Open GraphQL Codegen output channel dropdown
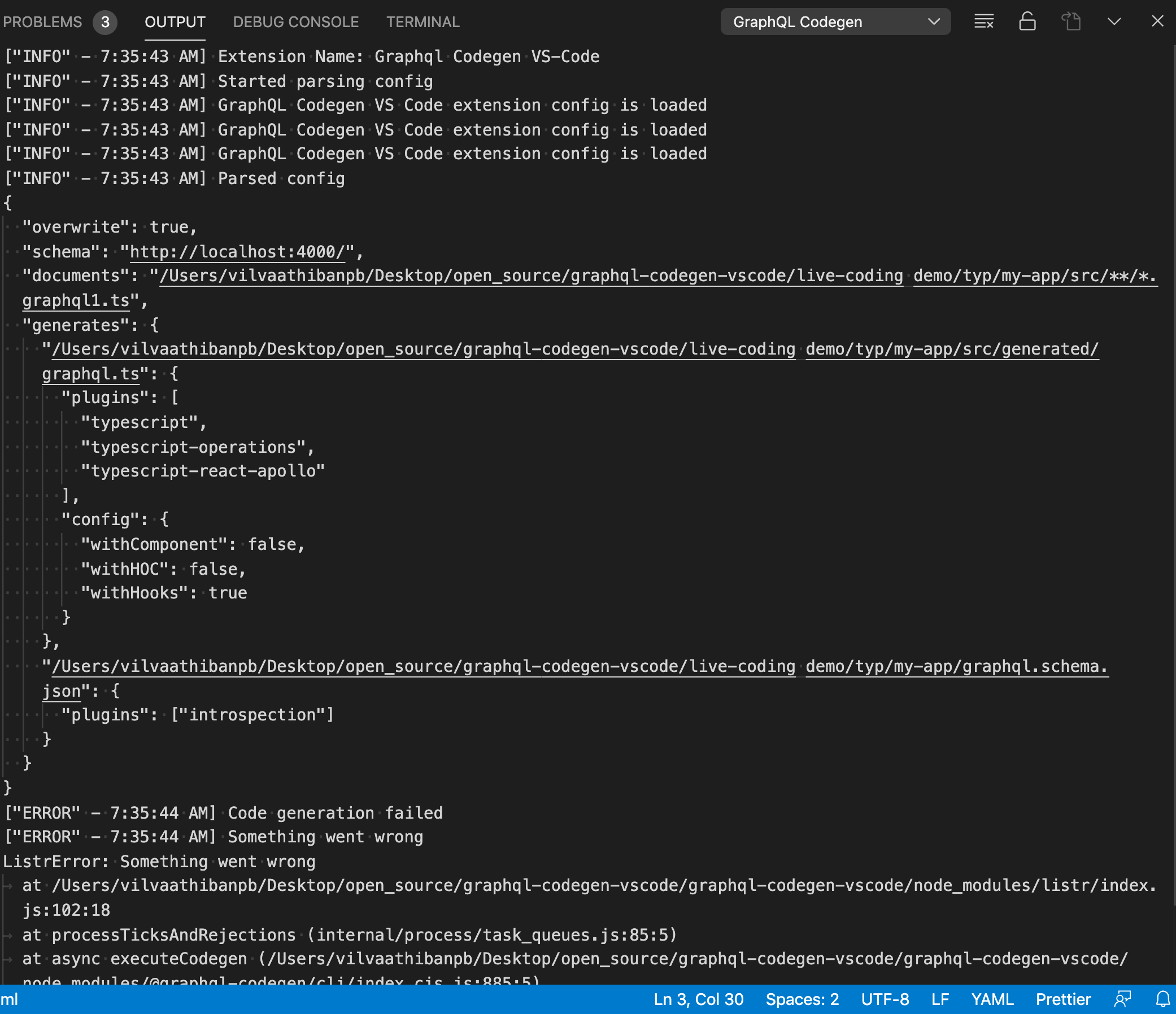1176x1014 pixels. click(x=835, y=21)
